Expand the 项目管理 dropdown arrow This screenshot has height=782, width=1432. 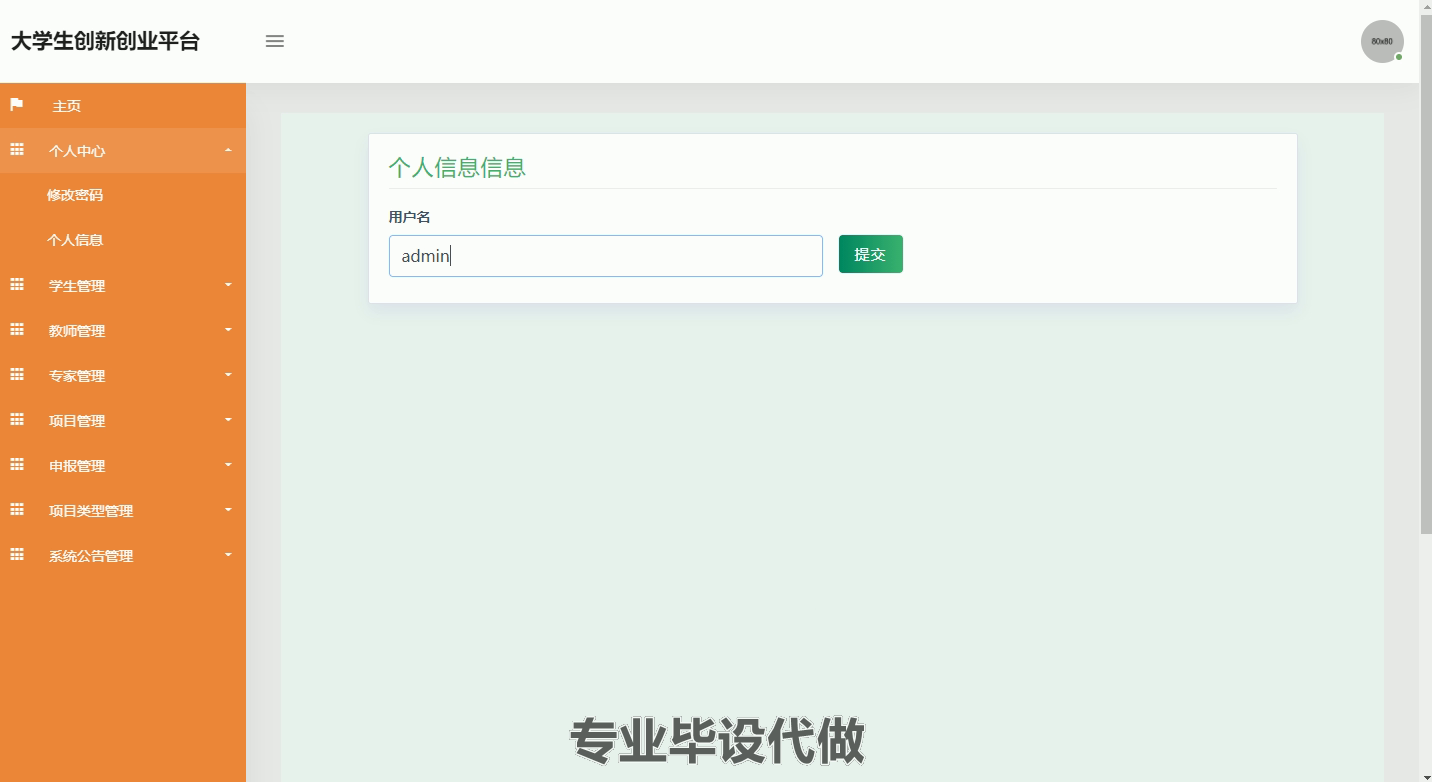(228, 420)
